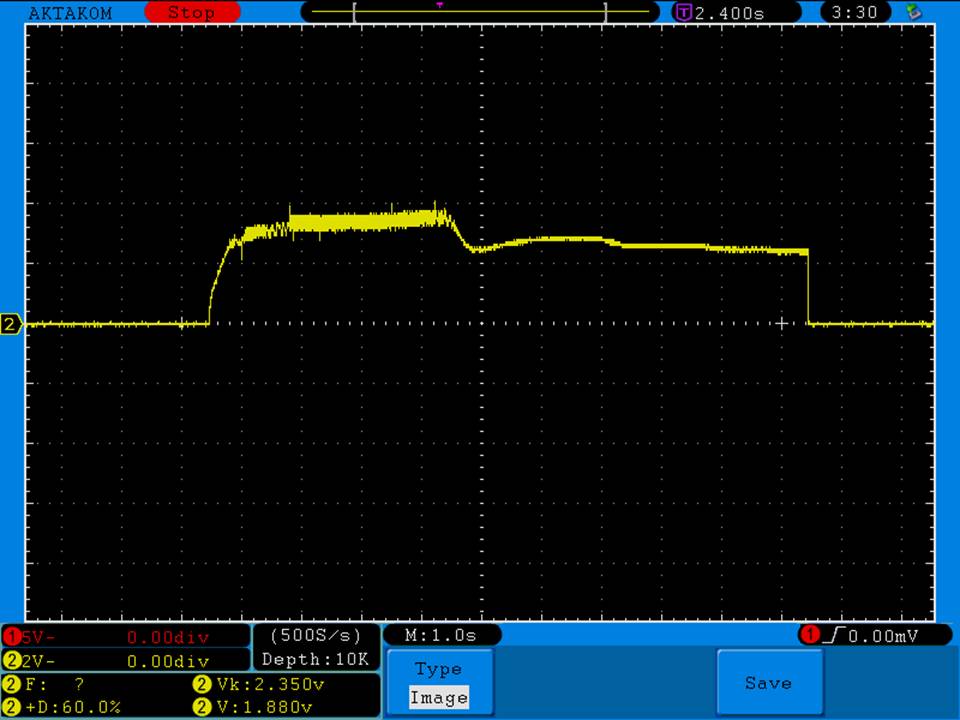Click the purple T trigger position icon
Image resolution: width=960 pixels, height=720 pixels.
click(x=684, y=13)
